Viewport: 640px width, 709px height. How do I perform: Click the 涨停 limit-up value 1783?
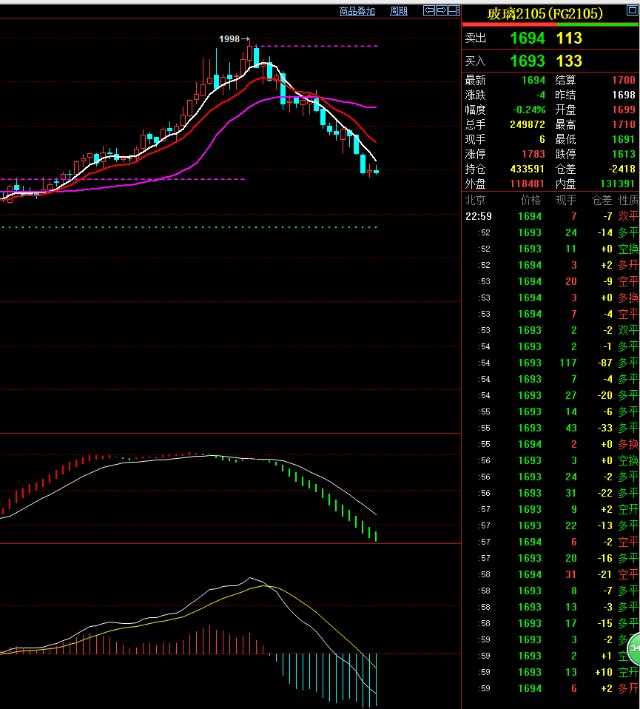tap(530, 155)
